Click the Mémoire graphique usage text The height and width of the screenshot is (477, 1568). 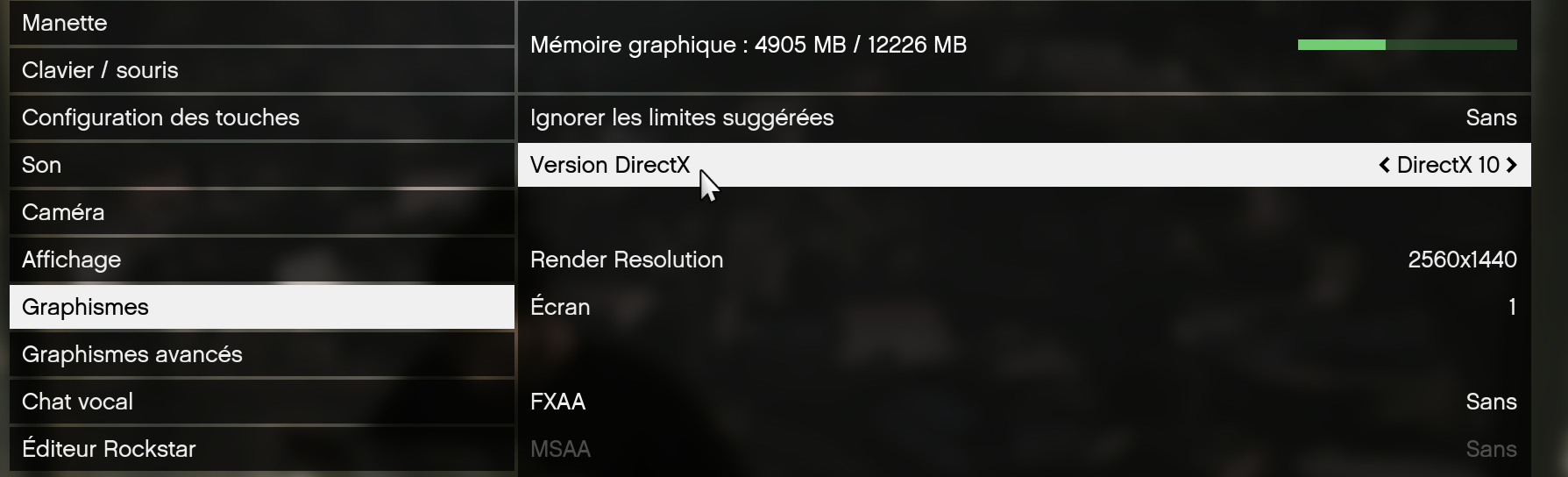(748, 45)
